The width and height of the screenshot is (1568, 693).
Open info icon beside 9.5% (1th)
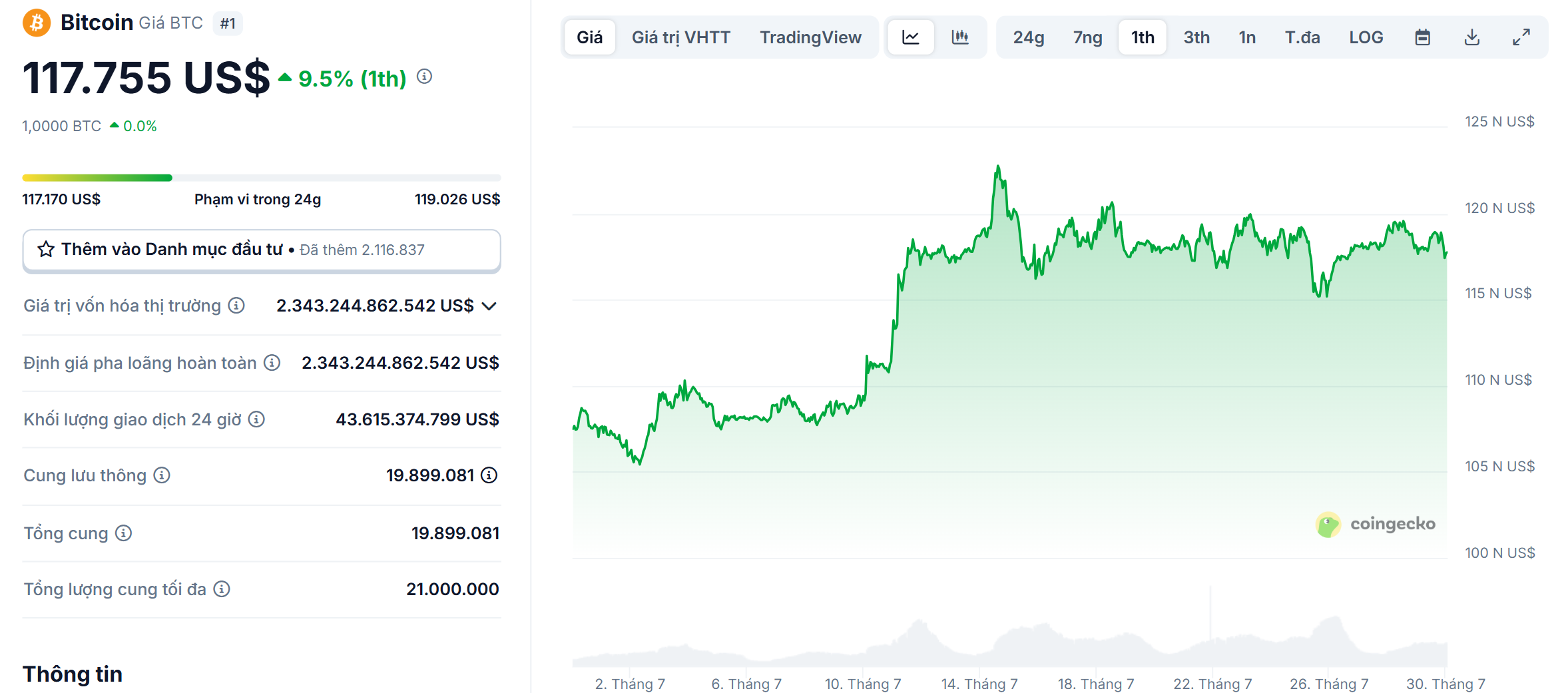[425, 77]
